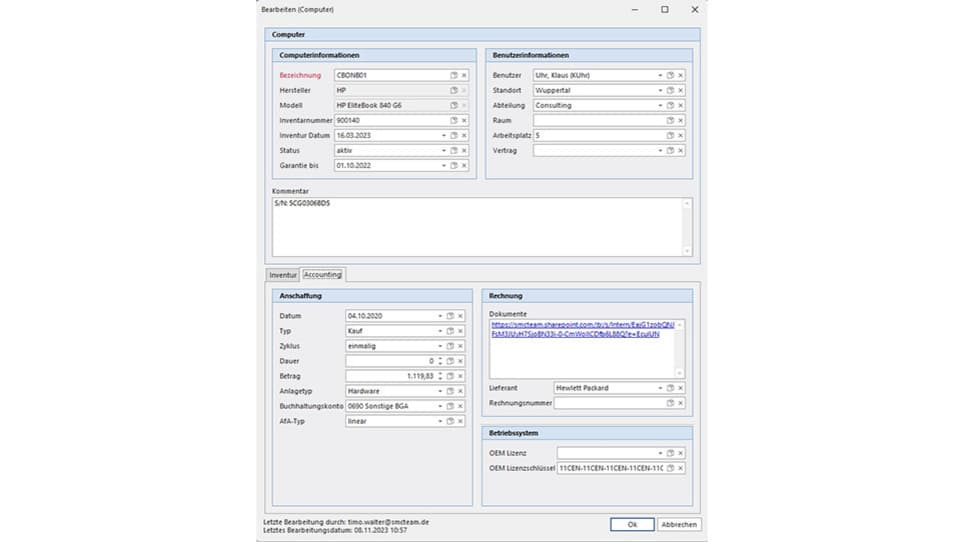This screenshot has height=542, width=964.
Task: Clear the Benutzer field
Action: click(x=681, y=75)
